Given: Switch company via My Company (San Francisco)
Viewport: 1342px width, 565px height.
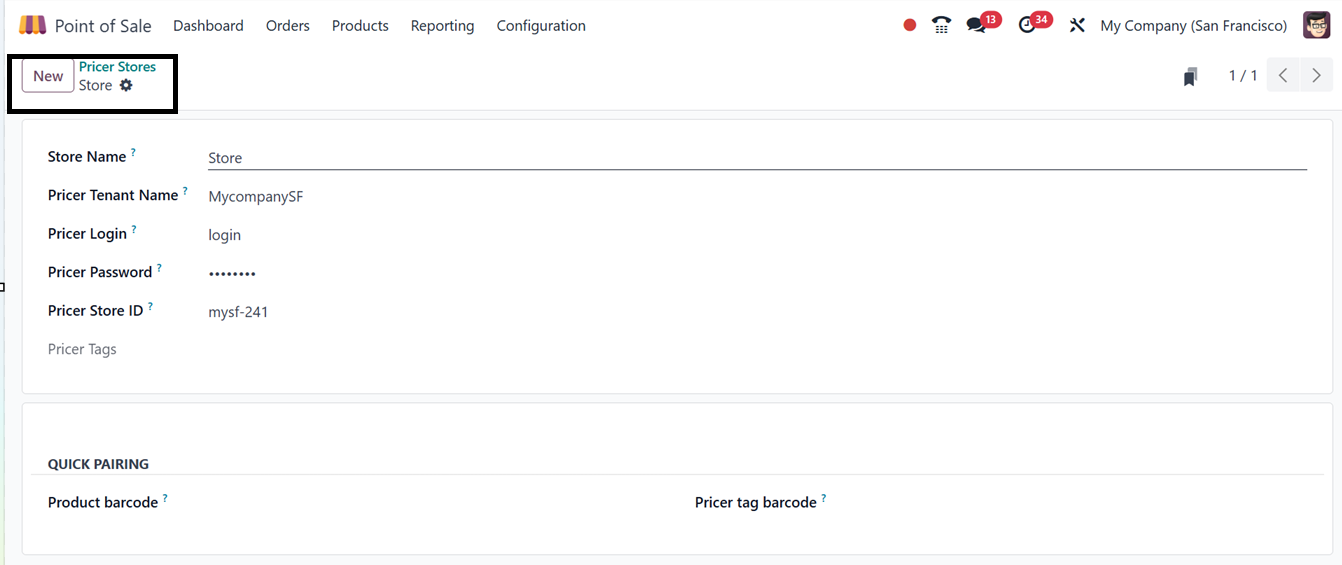Looking at the screenshot, I should (1193, 26).
